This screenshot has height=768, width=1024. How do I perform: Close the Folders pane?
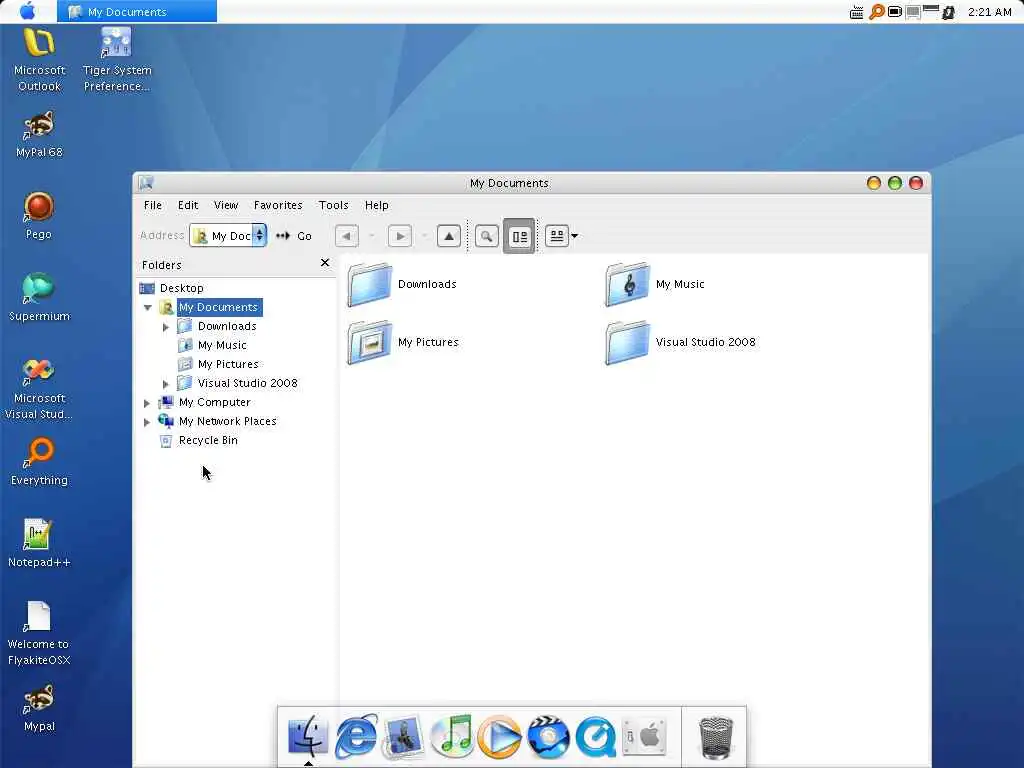point(325,263)
